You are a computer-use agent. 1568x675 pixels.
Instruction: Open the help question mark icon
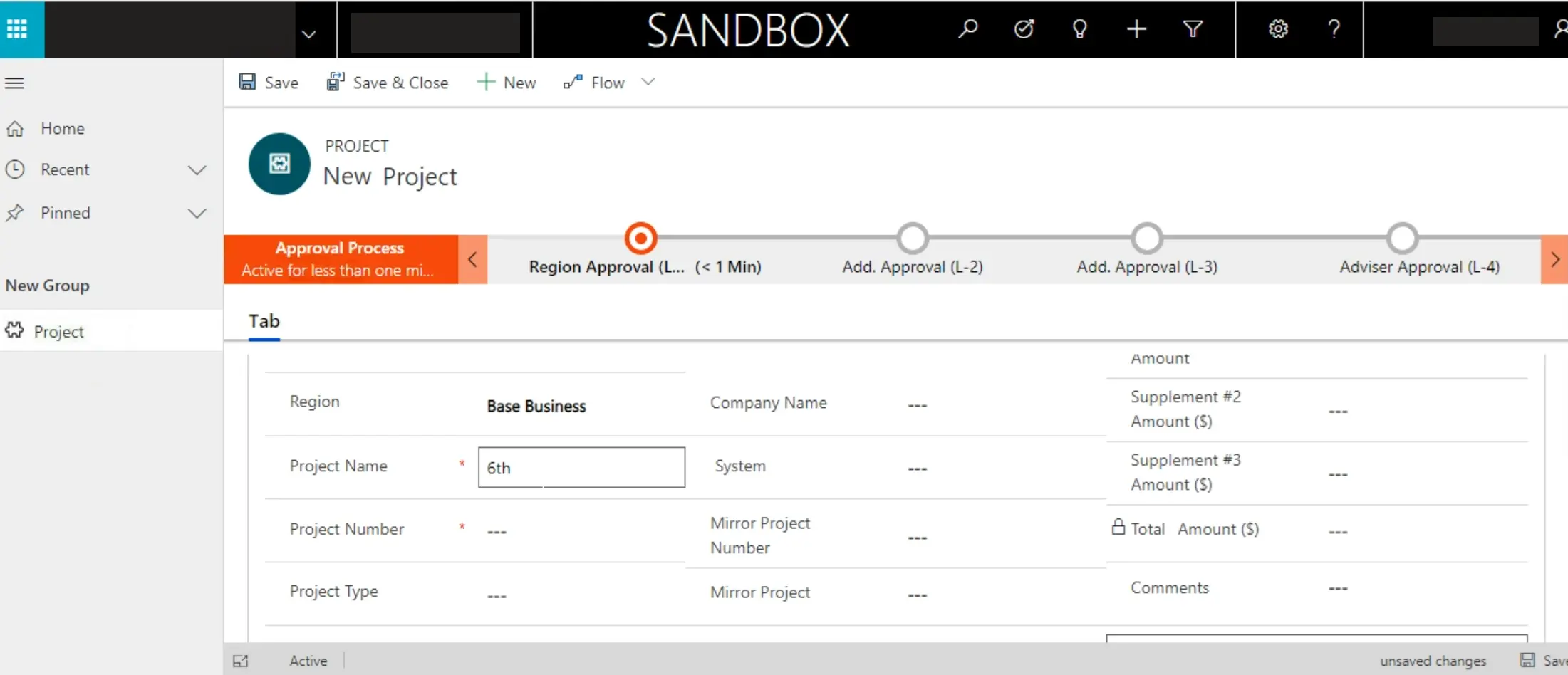1334,29
